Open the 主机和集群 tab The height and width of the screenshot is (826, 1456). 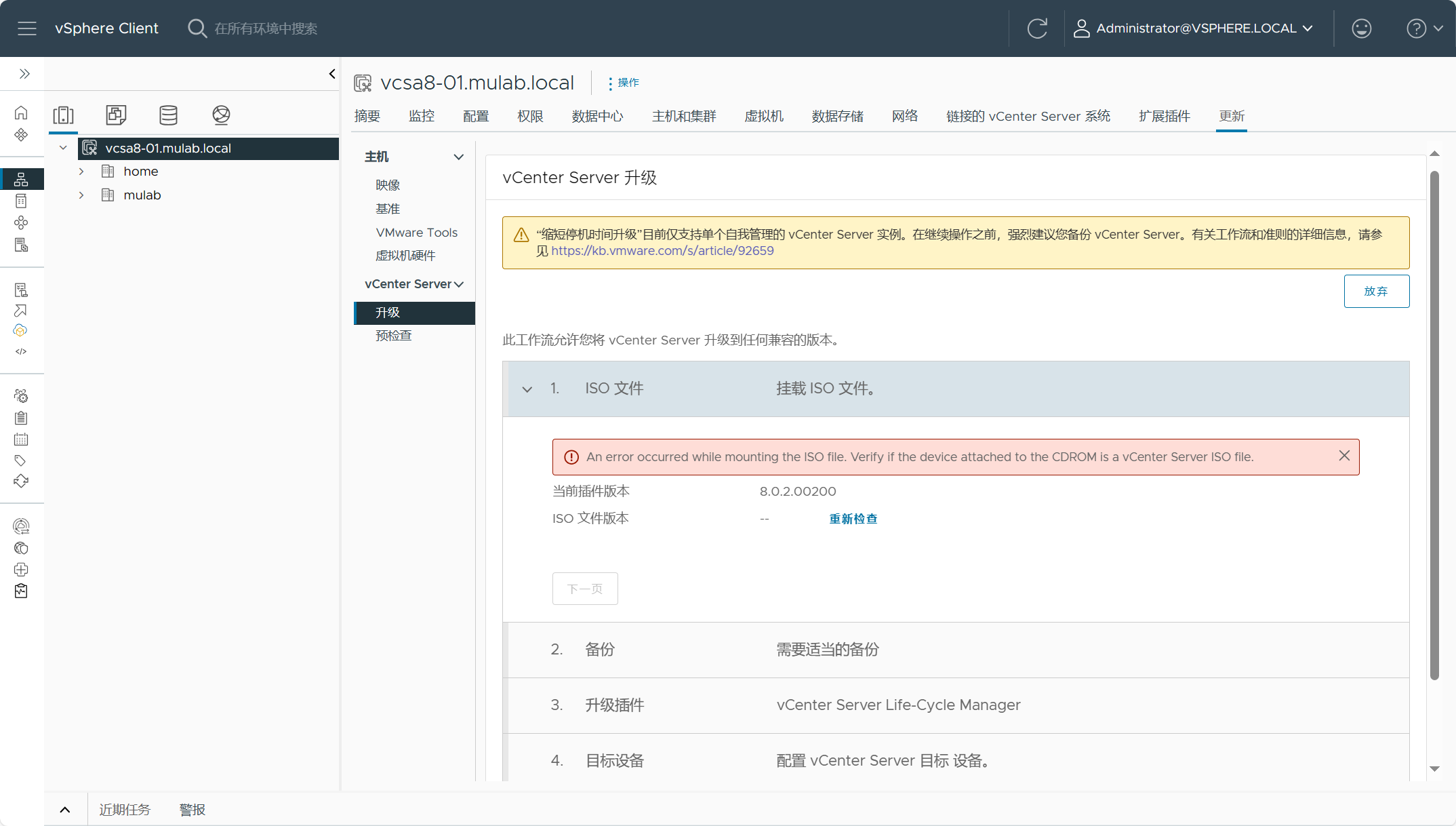coord(684,116)
